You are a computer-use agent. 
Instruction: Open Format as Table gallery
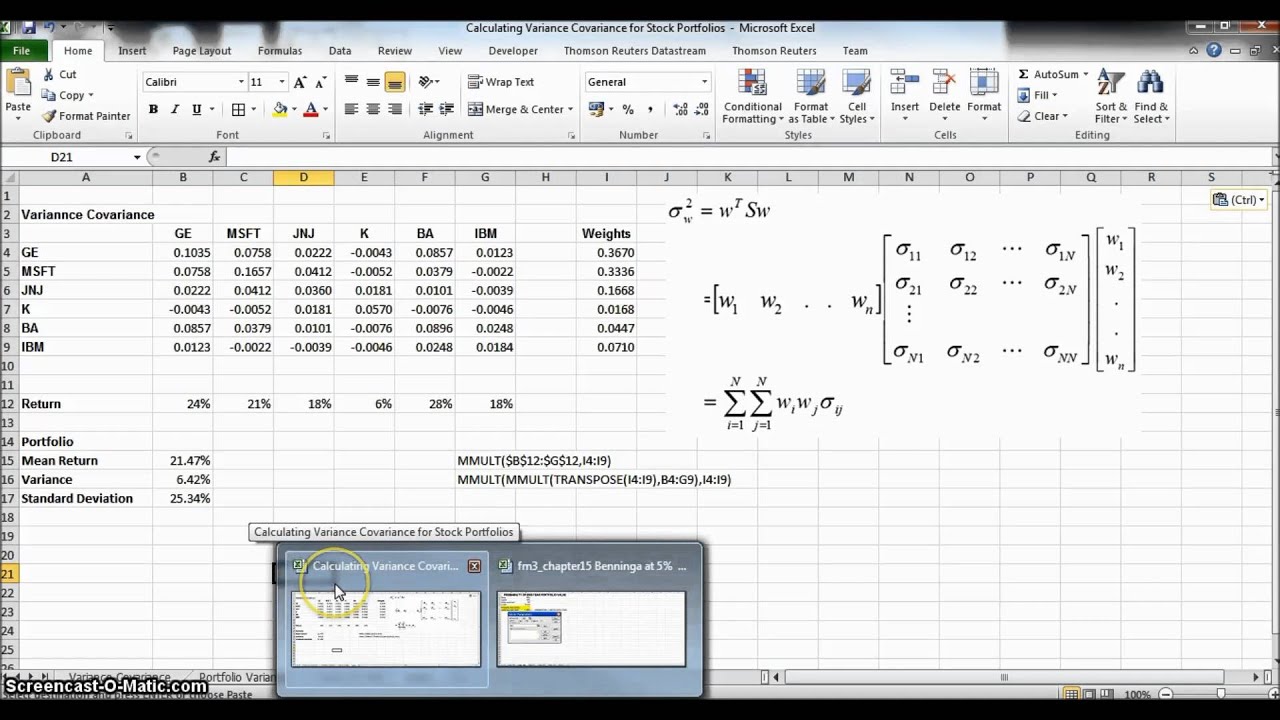click(810, 96)
